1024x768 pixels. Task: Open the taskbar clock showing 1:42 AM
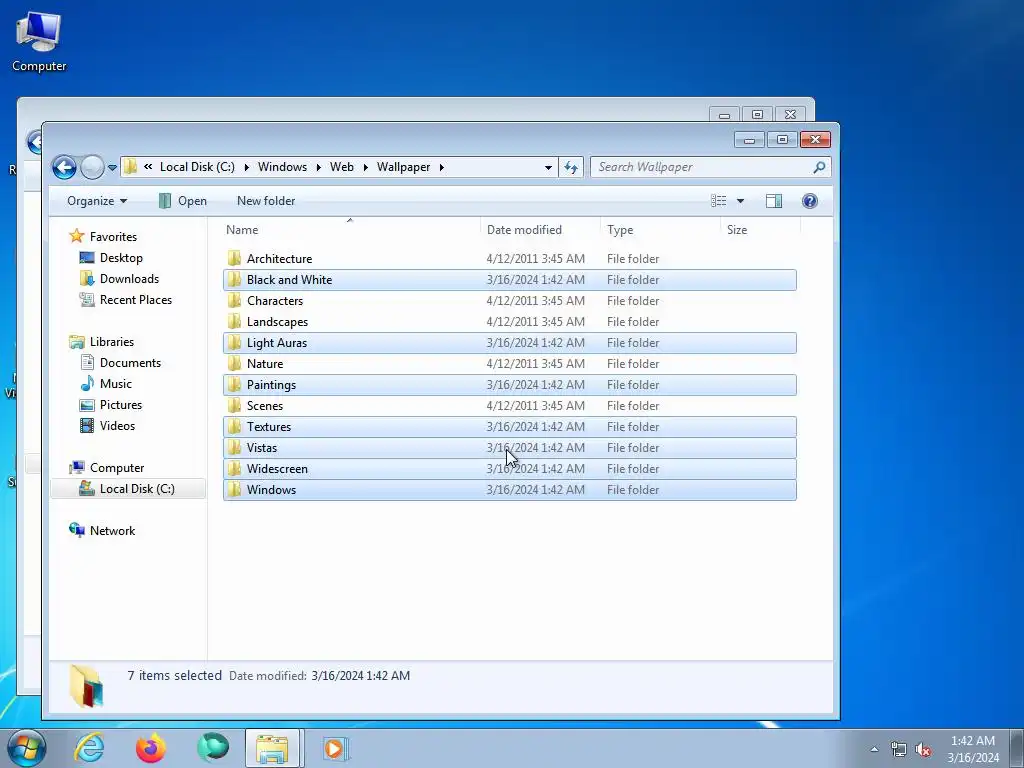pos(973,749)
